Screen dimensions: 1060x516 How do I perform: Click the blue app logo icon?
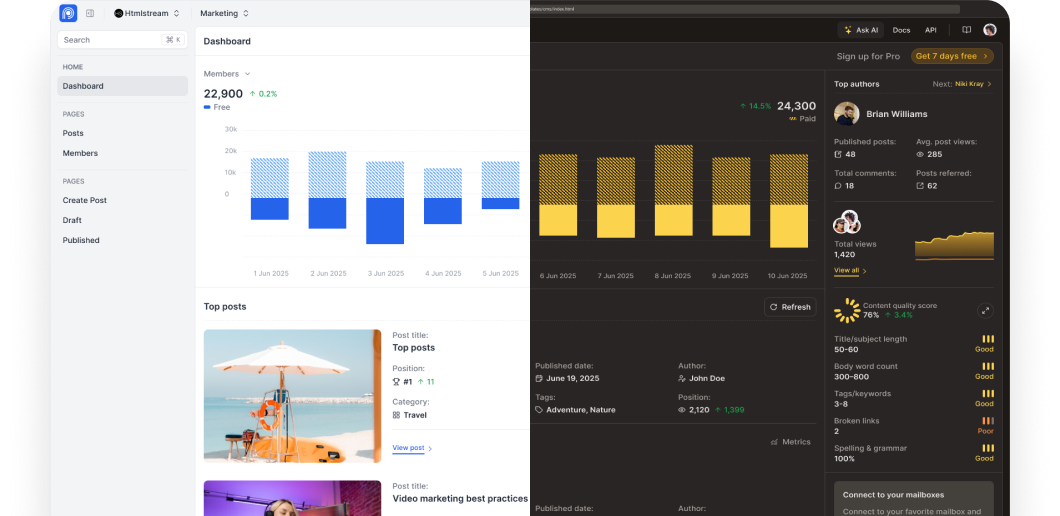pos(68,13)
